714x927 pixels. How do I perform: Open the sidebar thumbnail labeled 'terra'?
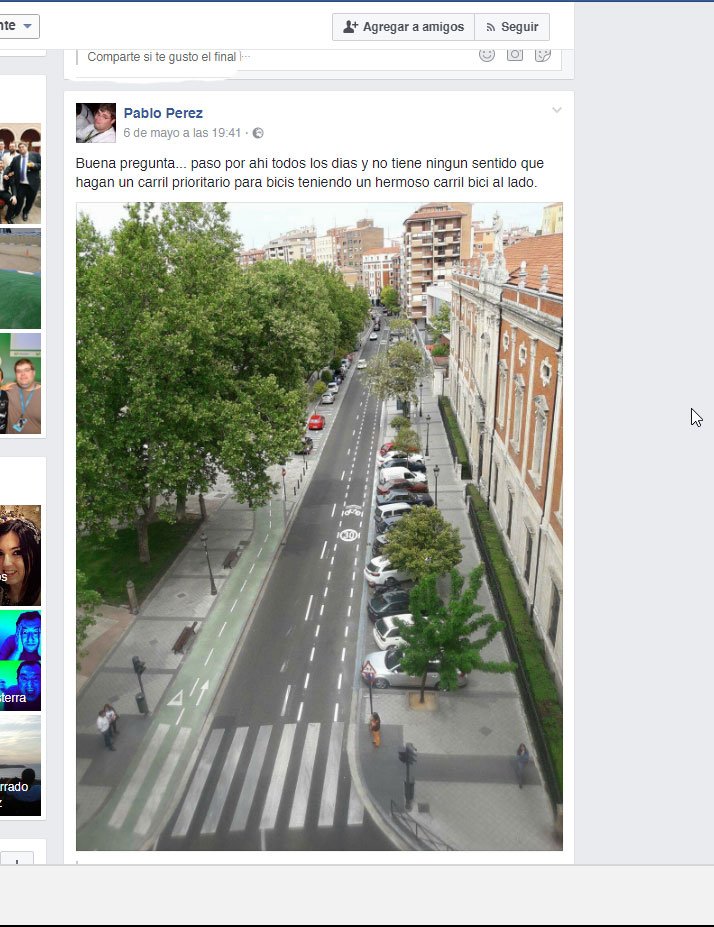(x=20, y=686)
